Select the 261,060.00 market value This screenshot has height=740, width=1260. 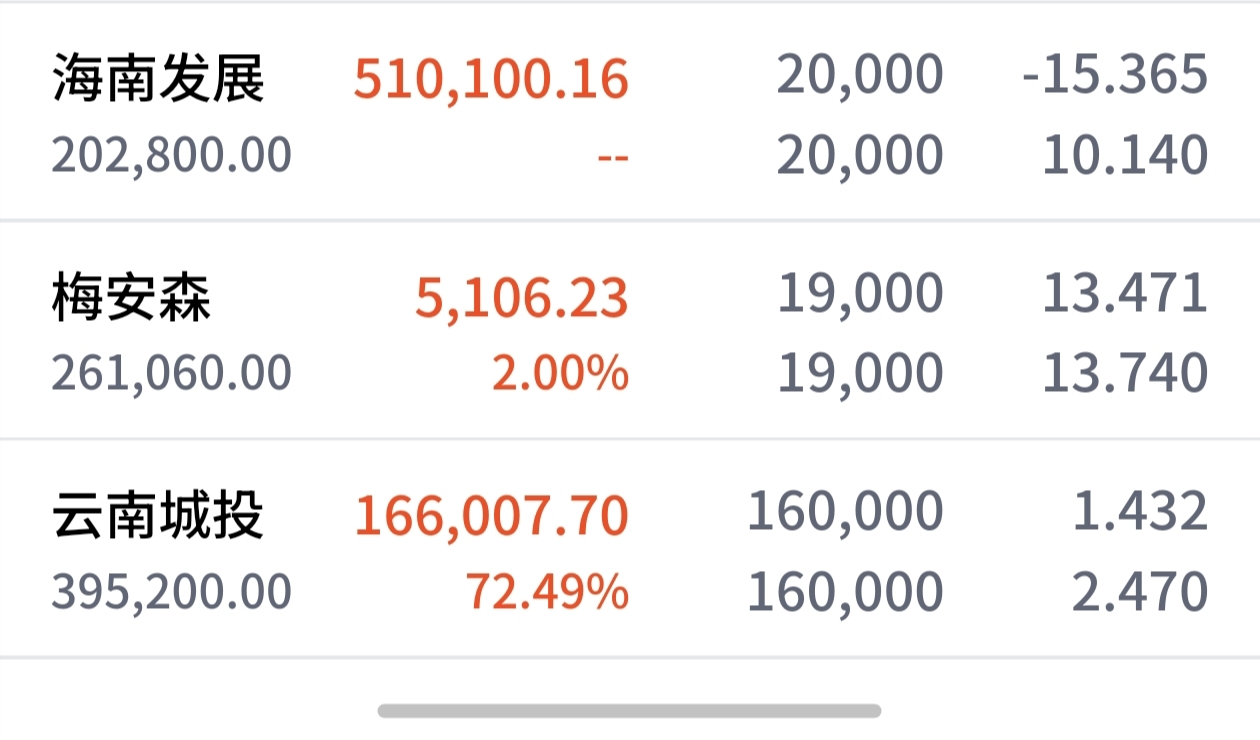point(172,374)
